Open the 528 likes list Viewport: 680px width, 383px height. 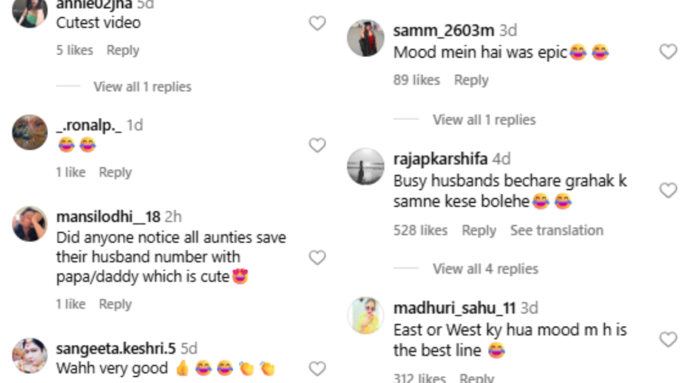click(x=420, y=230)
